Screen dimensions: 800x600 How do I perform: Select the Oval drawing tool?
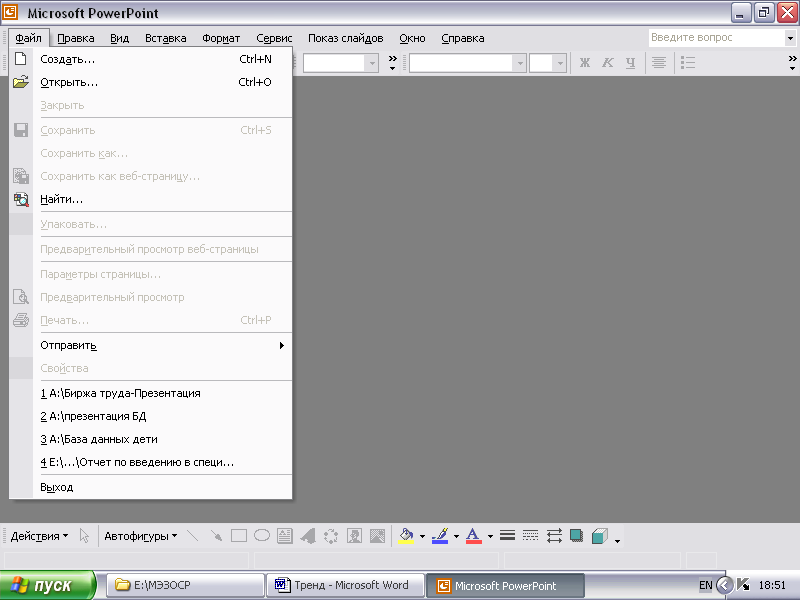pos(262,536)
